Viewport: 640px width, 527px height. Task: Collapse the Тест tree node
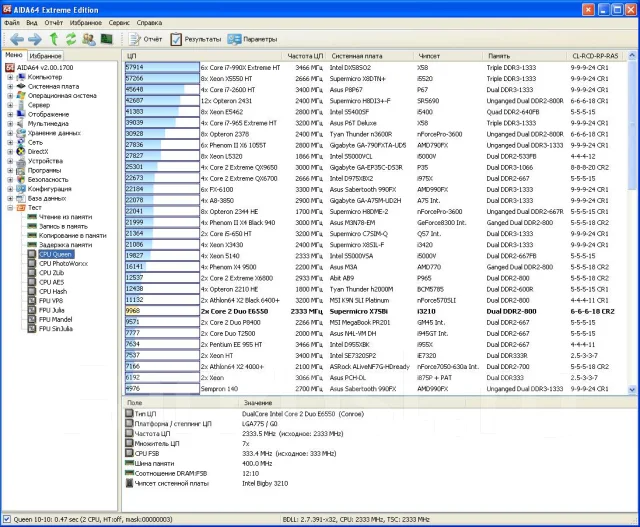click(10, 207)
